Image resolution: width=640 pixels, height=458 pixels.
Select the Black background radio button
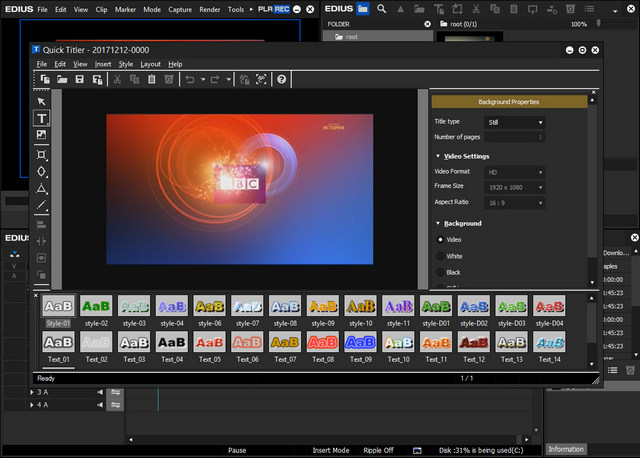[440, 272]
